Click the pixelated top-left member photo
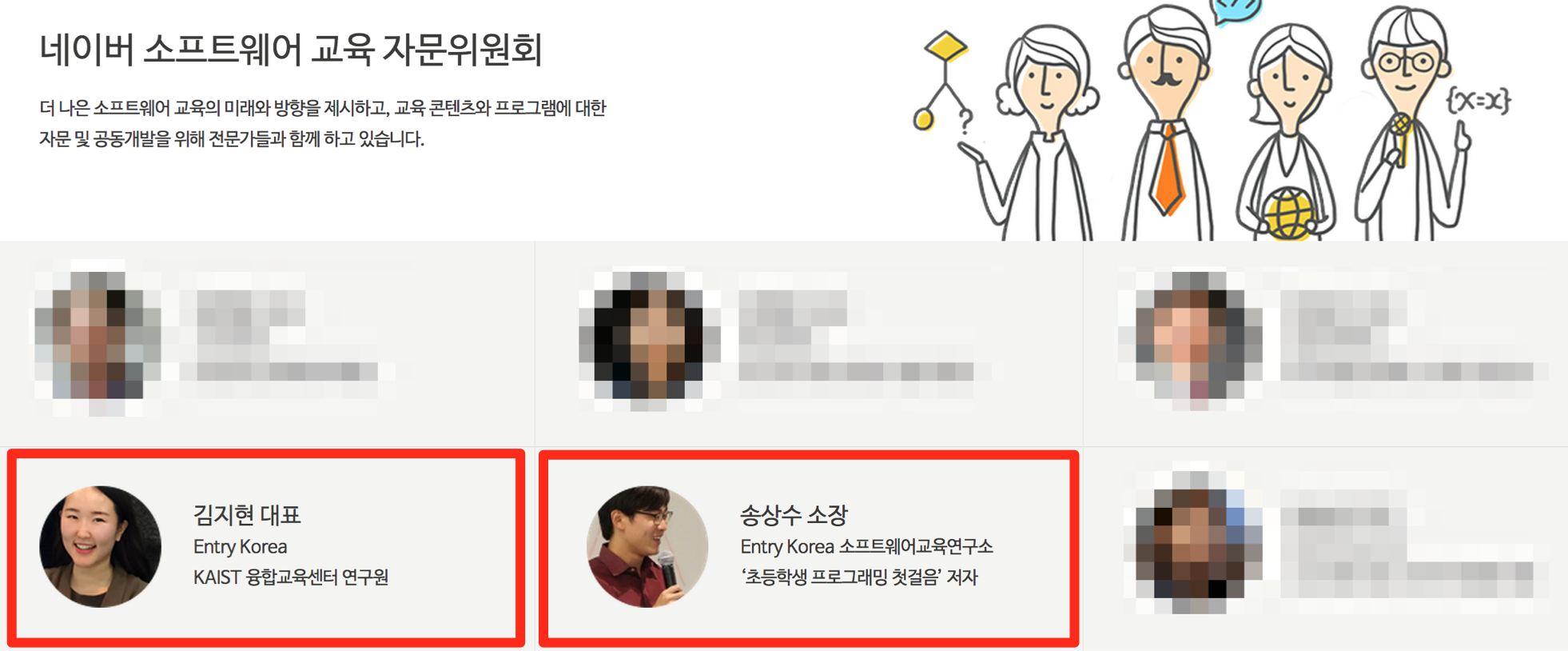 pos(98,336)
